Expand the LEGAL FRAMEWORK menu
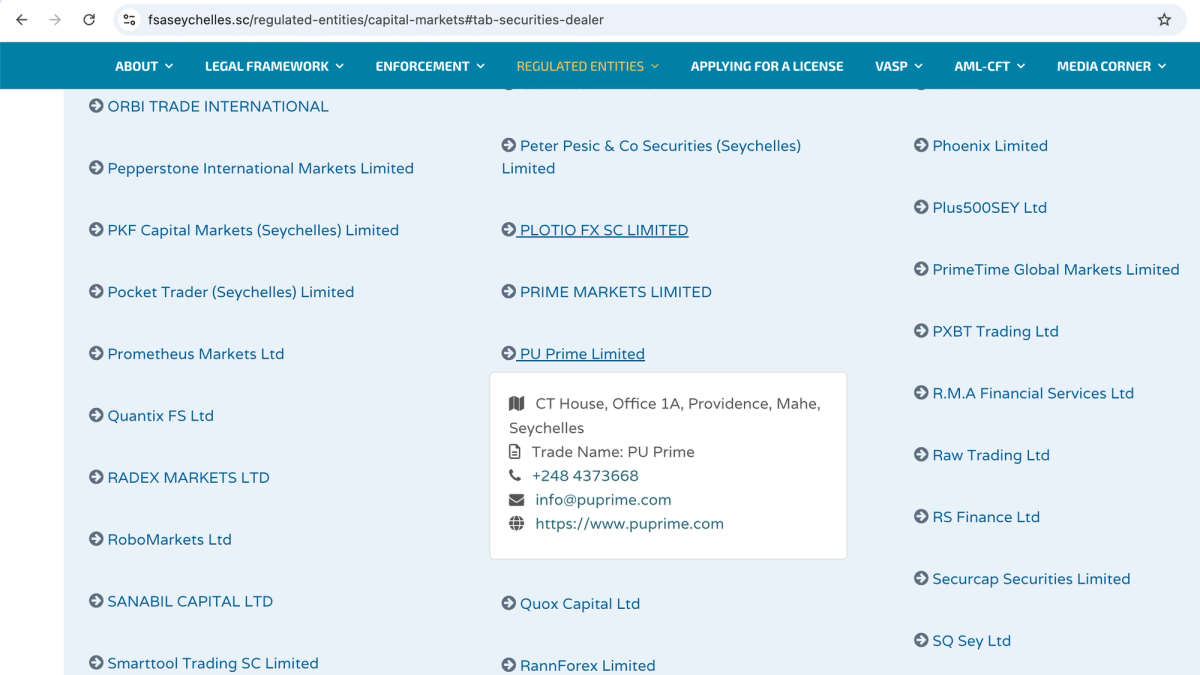The width and height of the screenshot is (1200, 675). pos(274,66)
